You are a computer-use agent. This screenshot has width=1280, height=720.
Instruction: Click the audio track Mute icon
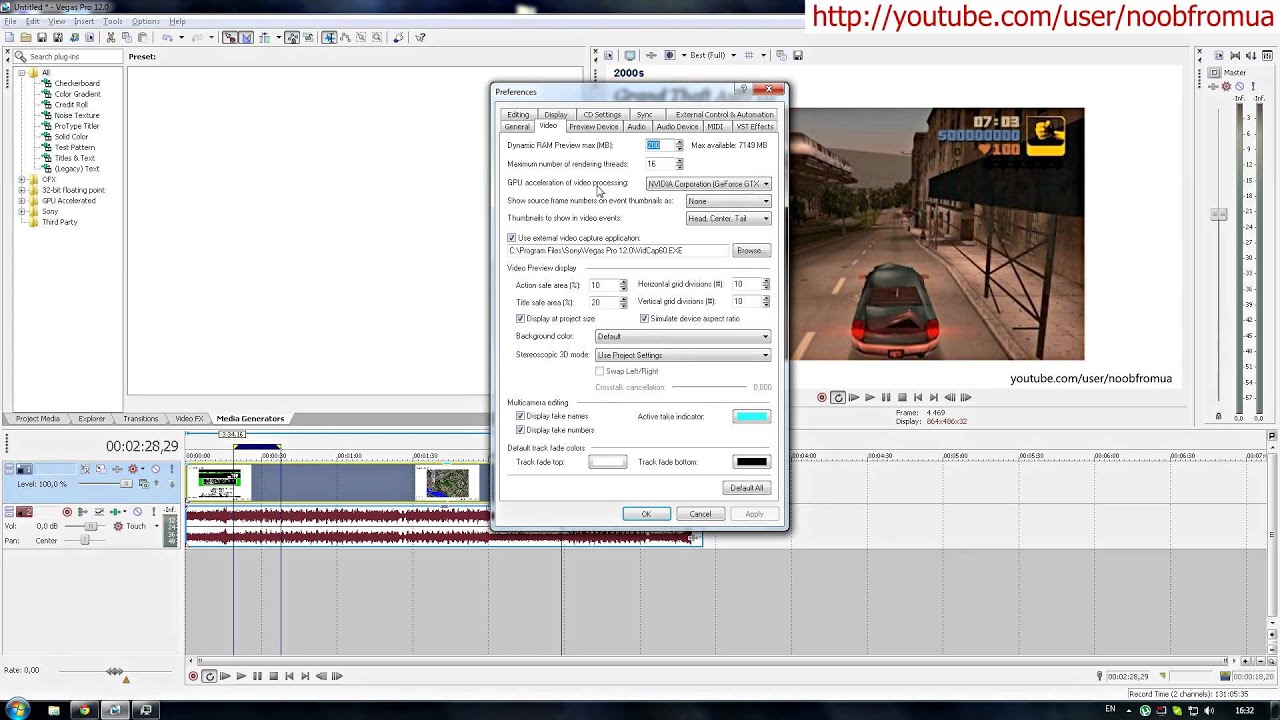point(138,512)
